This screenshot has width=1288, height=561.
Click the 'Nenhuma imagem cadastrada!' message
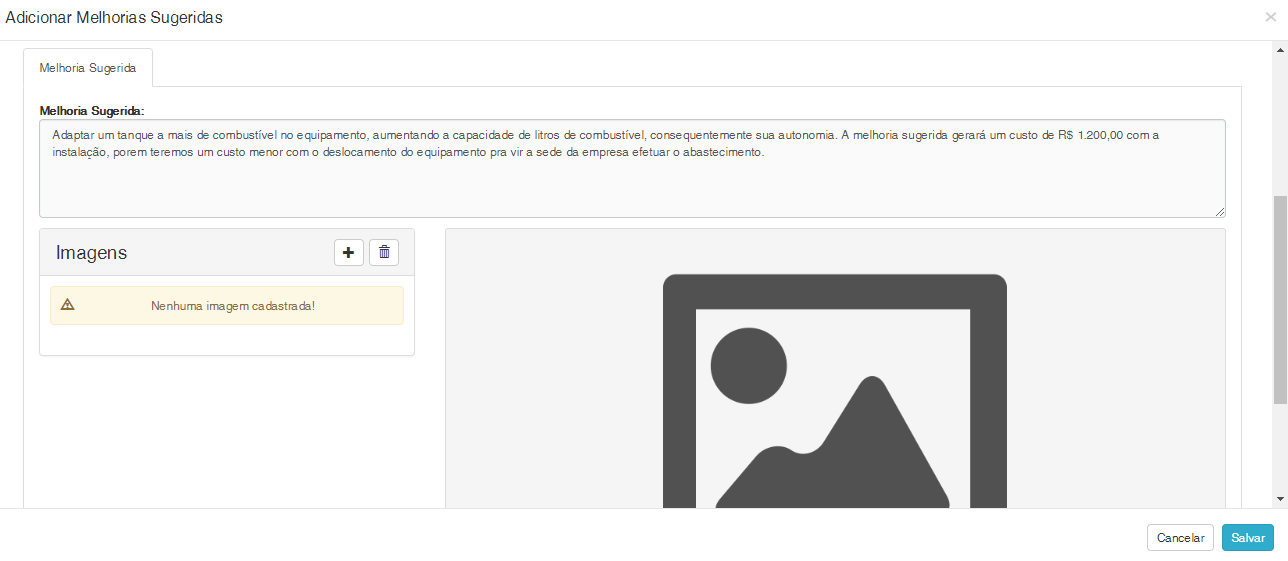pyautogui.click(x=233, y=306)
